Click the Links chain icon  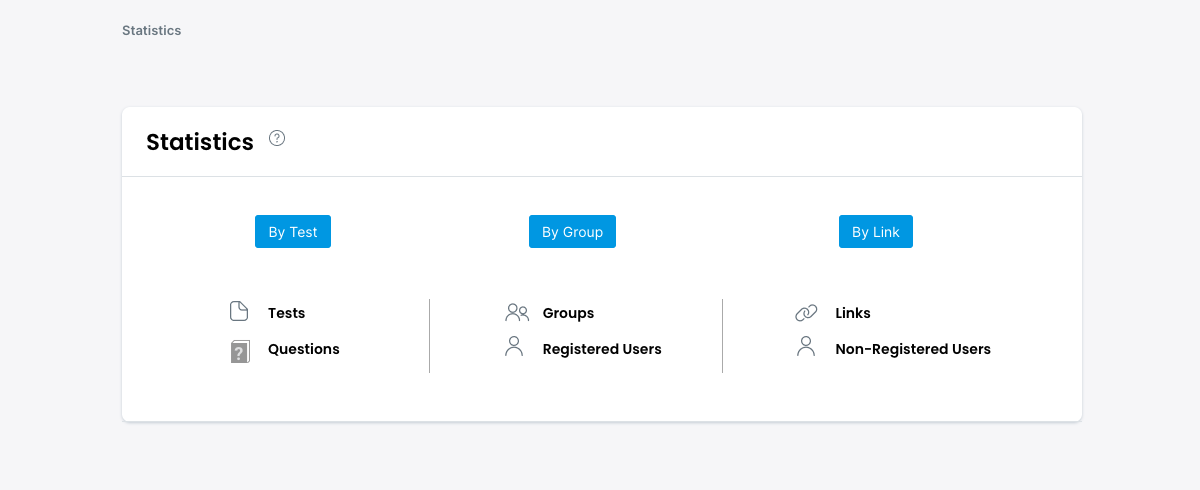(806, 313)
